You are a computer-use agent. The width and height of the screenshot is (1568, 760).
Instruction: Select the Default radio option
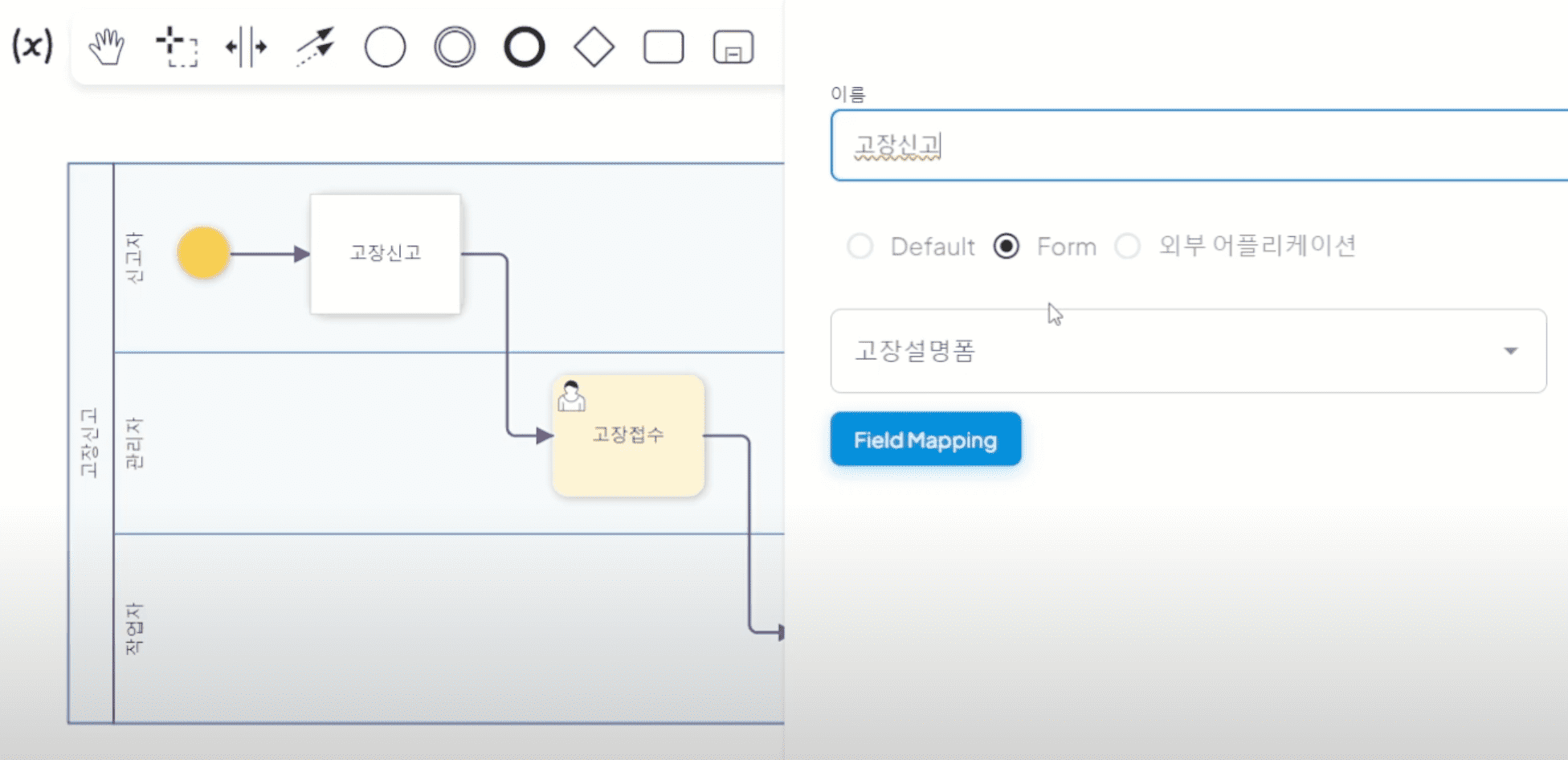860,246
